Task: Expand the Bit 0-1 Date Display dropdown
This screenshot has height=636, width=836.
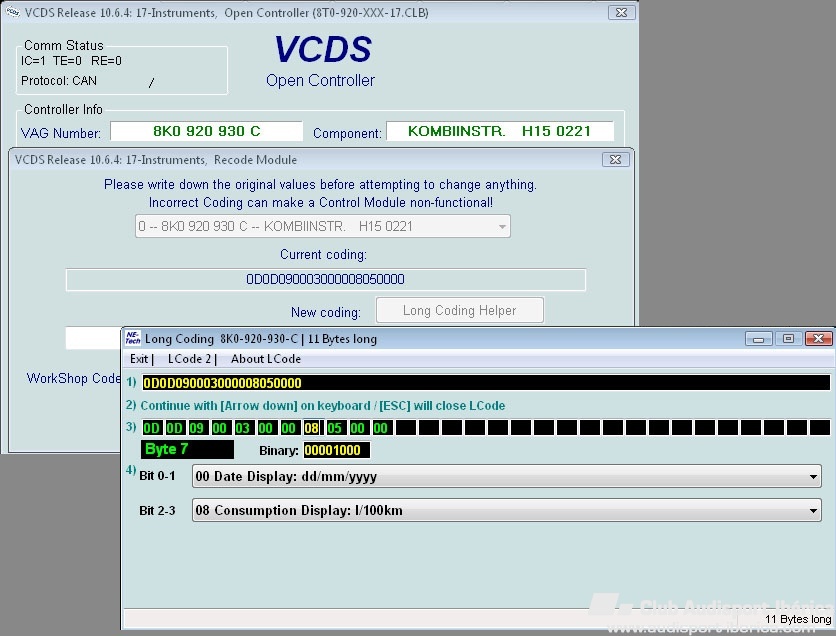Action: click(x=507, y=476)
